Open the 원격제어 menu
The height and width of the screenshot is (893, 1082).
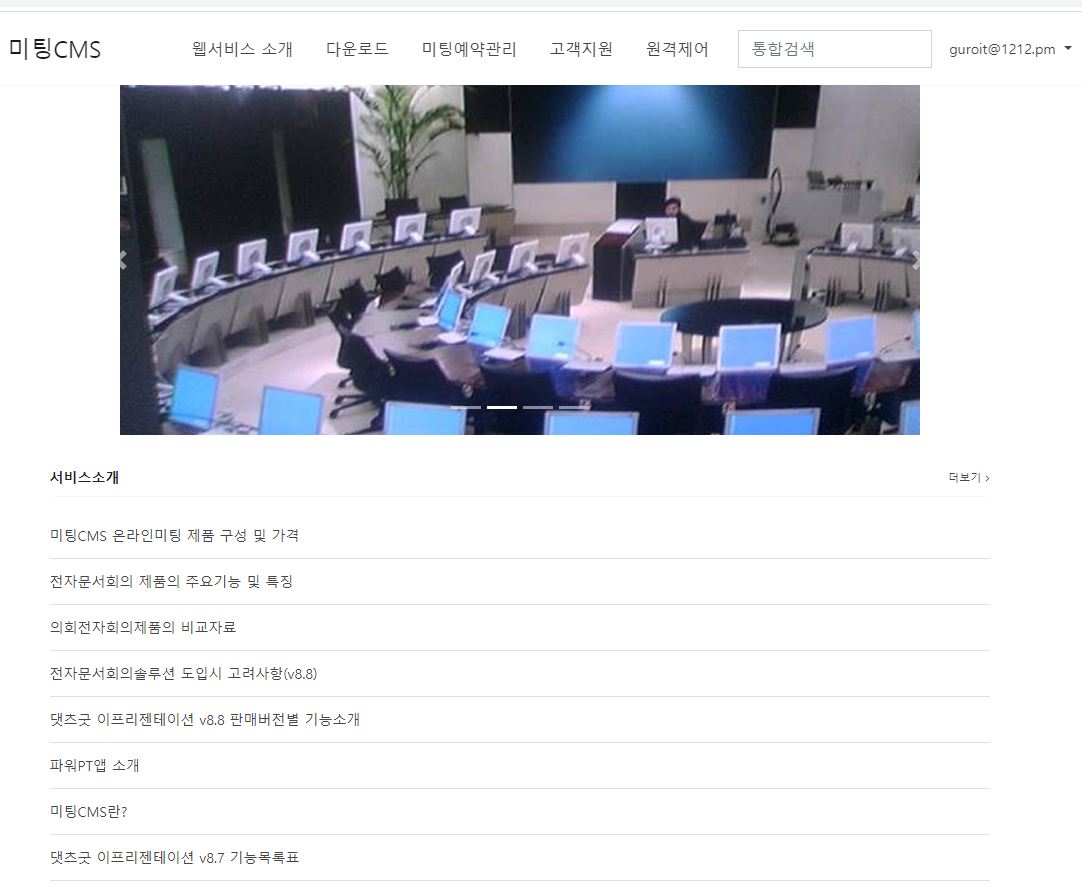(678, 49)
